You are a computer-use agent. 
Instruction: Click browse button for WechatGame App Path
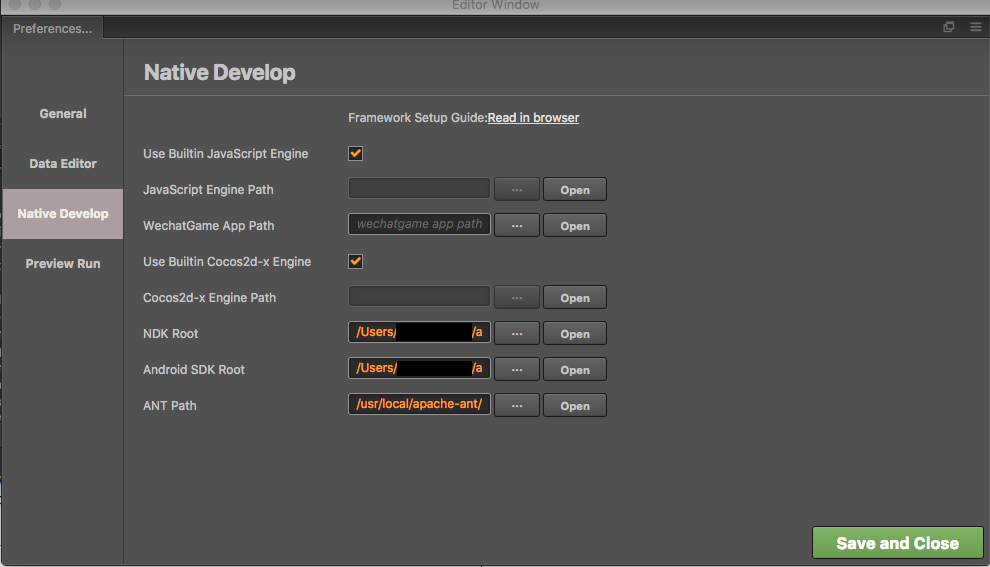tap(517, 226)
